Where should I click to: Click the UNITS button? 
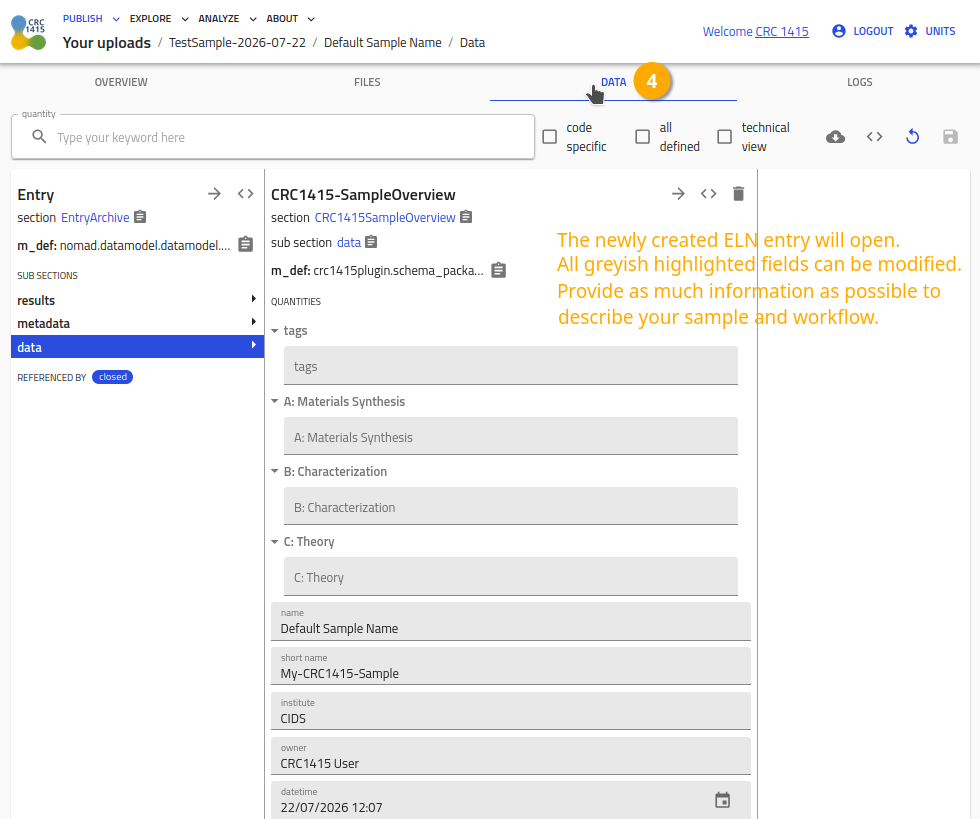(930, 31)
